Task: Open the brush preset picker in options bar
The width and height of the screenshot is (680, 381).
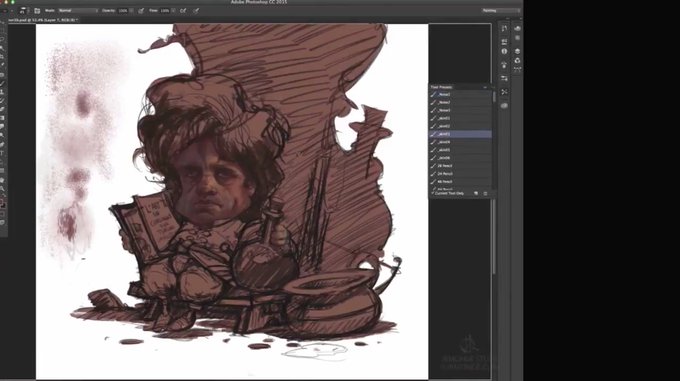Action: coord(23,10)
